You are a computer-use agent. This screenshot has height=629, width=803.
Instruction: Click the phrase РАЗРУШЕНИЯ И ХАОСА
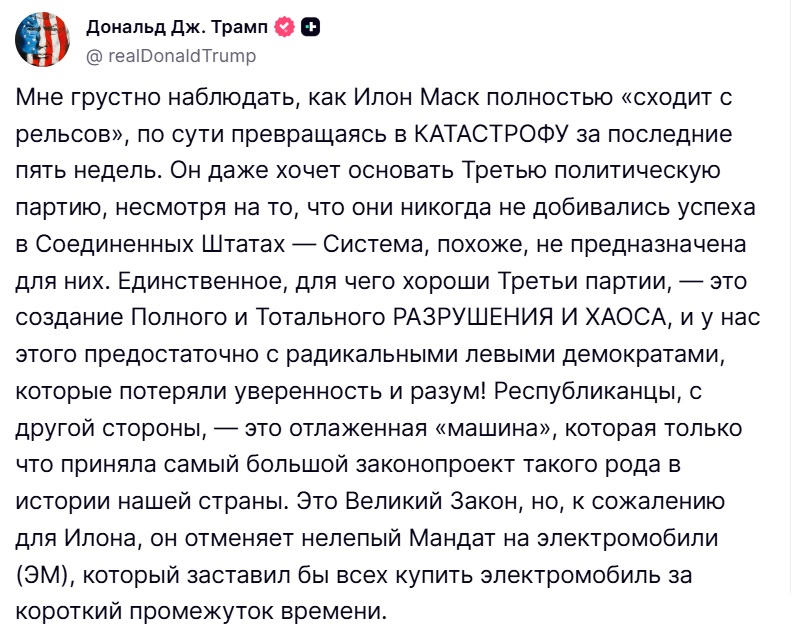(x=532, y=318)
